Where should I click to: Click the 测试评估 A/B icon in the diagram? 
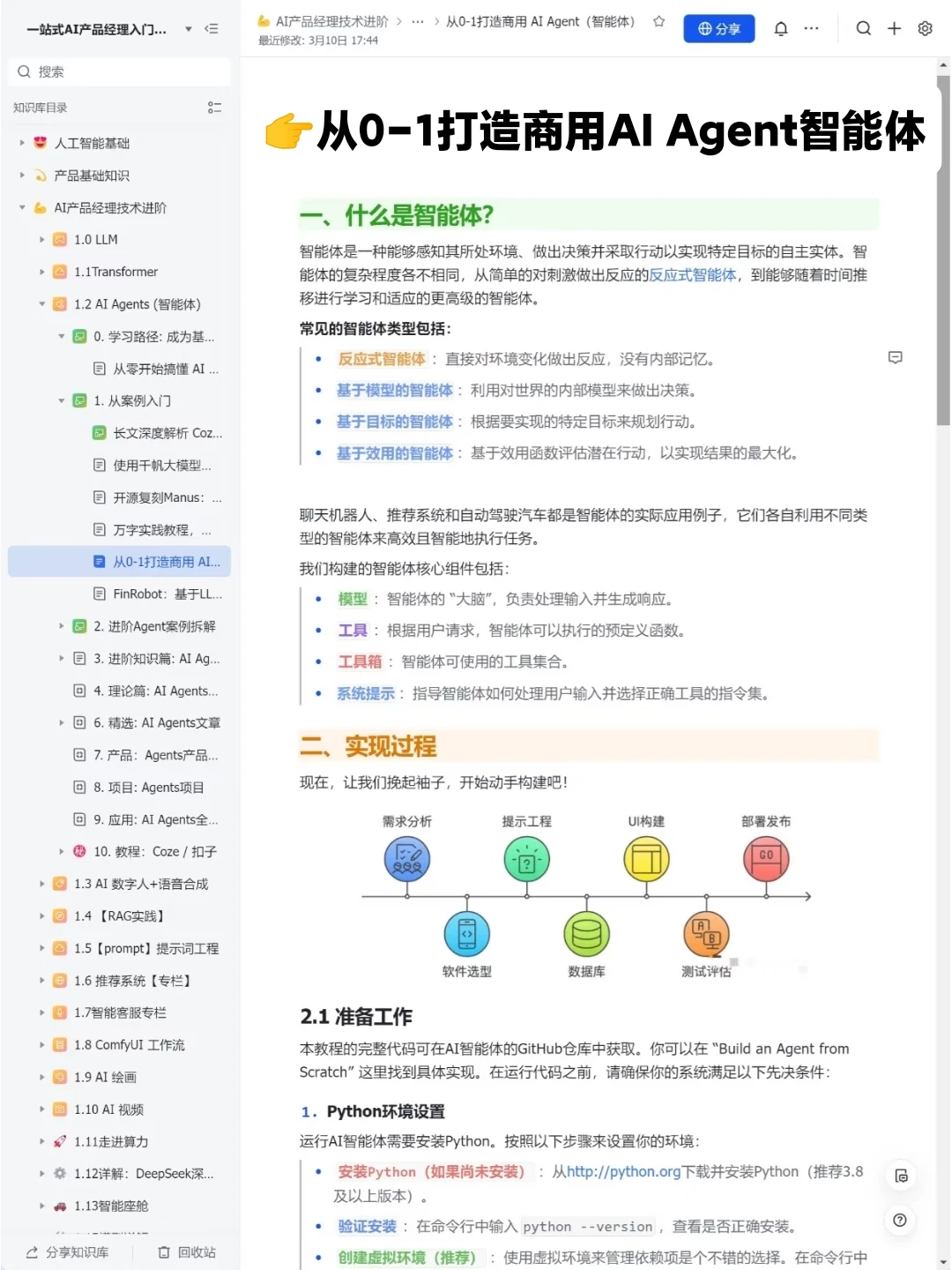pos(706,934)
